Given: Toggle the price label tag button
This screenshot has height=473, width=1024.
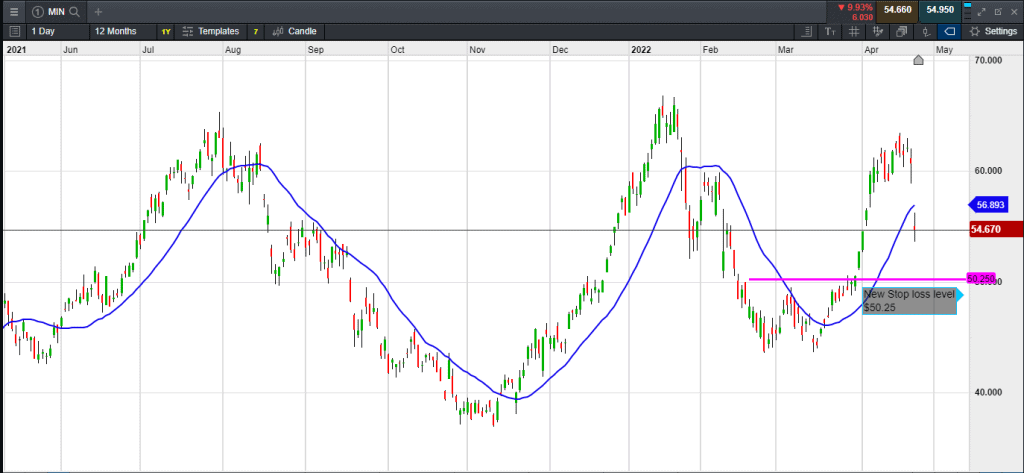Looking at the screenshot, I should point(949,31).
